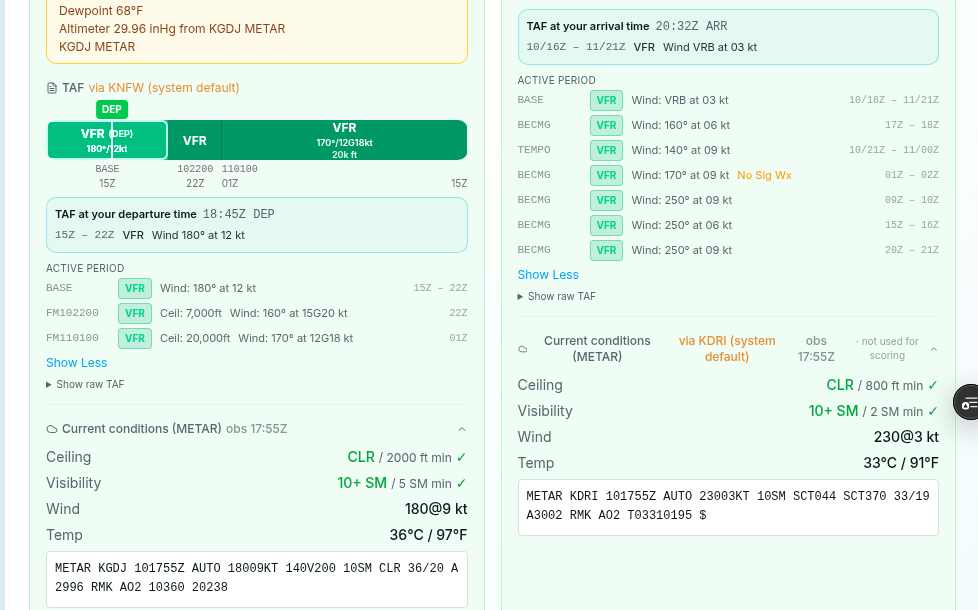978x610 pixels.
Task: Select the highlighted VFR departure timeline segment
Action: point(107,140)
